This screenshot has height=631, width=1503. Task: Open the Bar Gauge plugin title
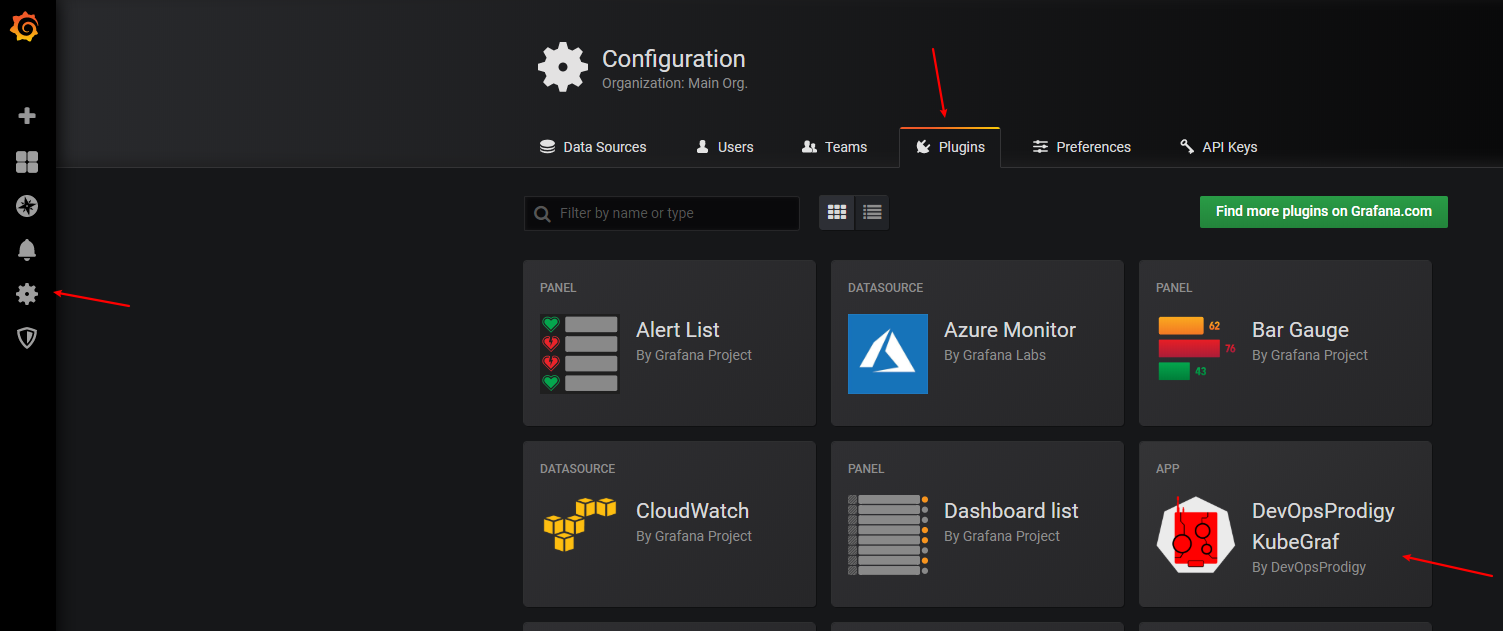pos(1300,330)
